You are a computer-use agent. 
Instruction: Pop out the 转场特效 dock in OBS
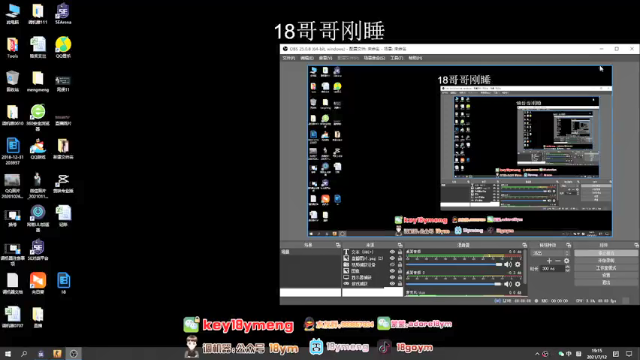569,245
